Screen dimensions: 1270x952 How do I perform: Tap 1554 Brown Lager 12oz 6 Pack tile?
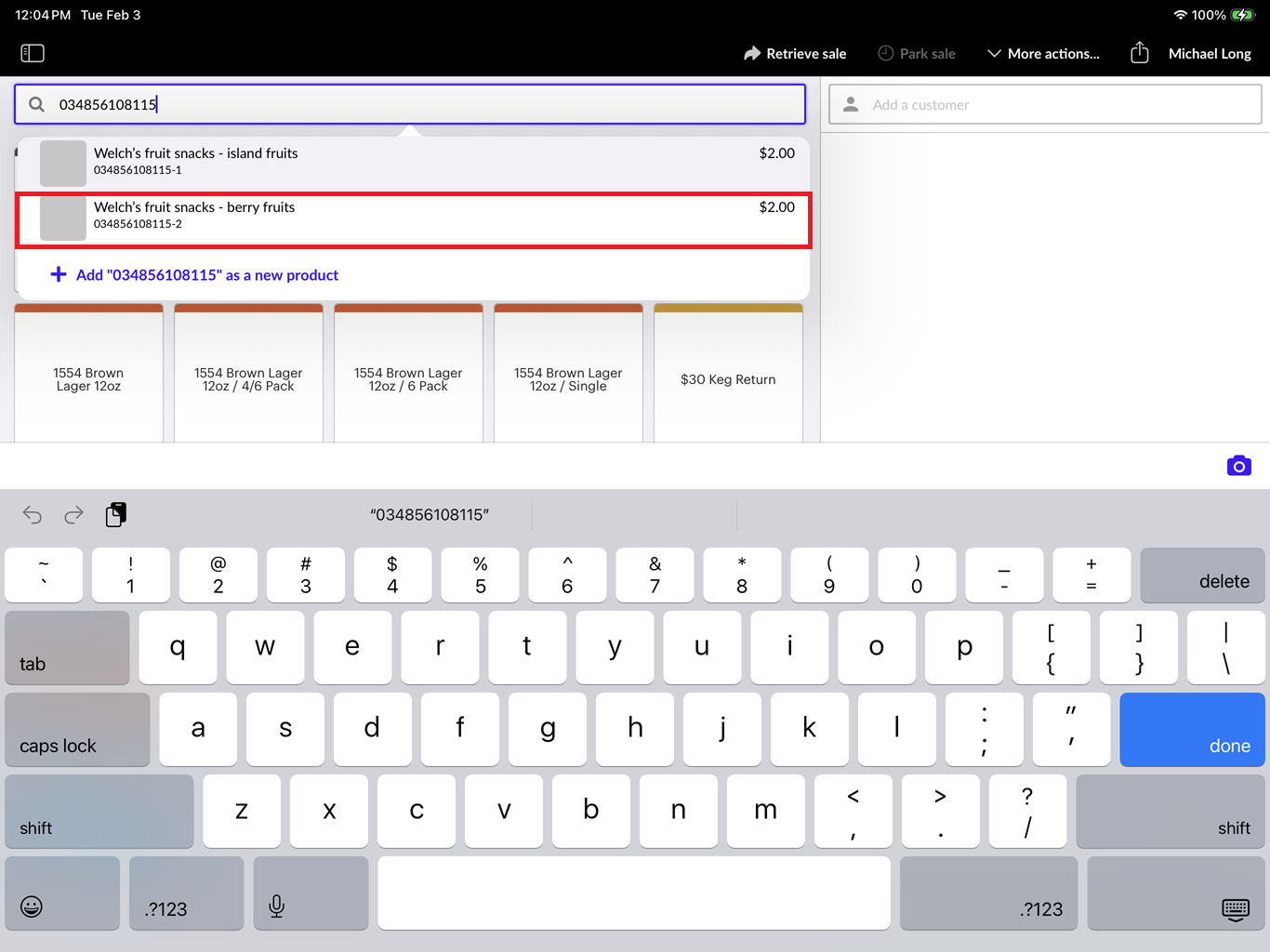point(408,374)
